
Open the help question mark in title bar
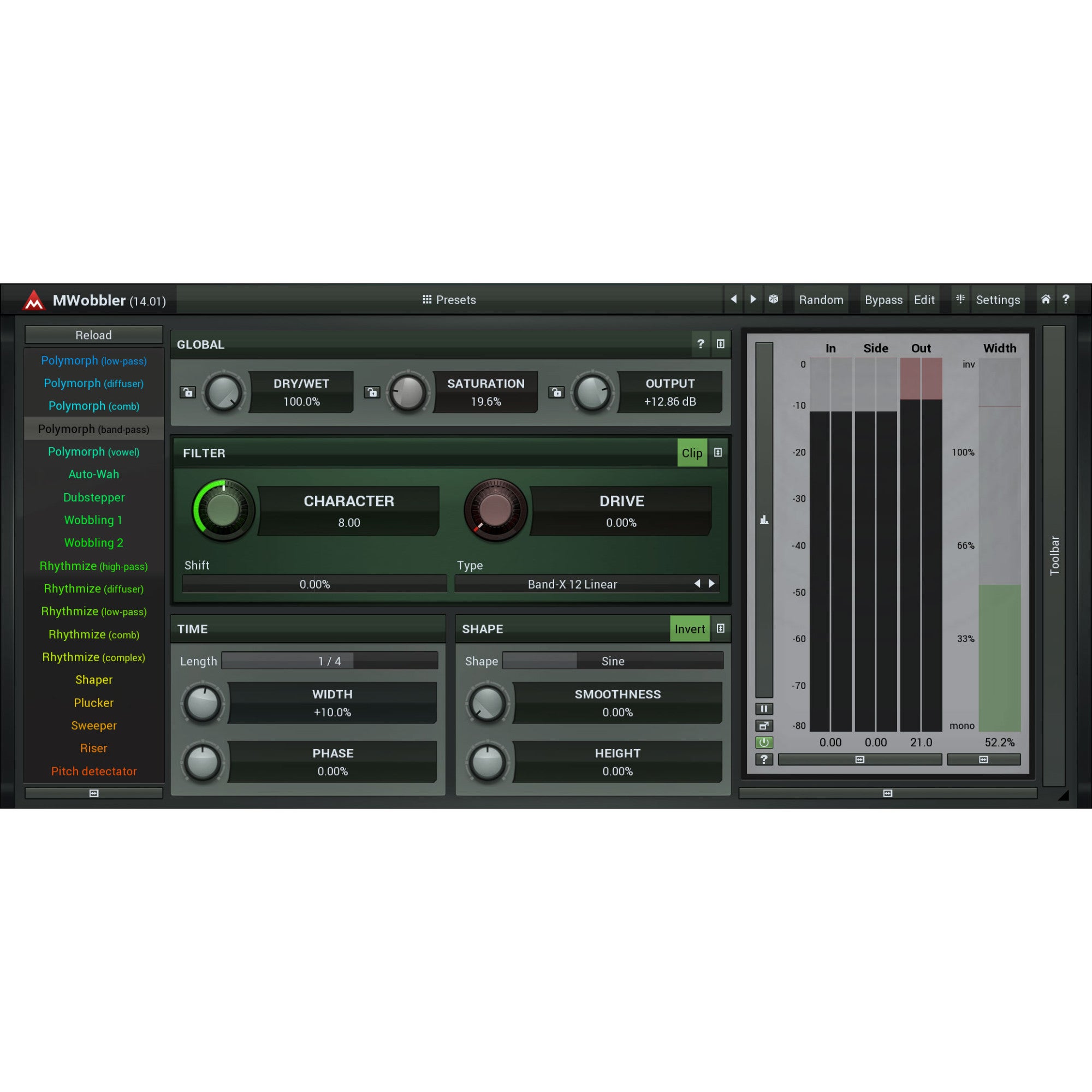[1065, 299]
